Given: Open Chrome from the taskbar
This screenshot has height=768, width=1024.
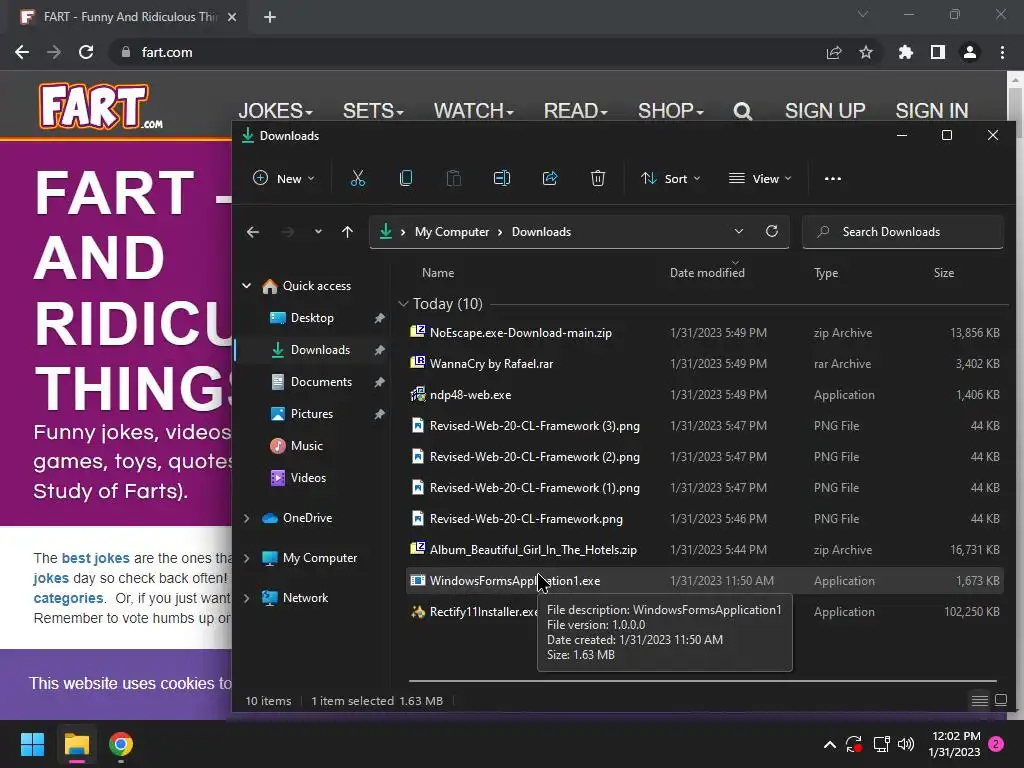Looking at the screenshot, I should pyautogui.click(x=121, y=744).
